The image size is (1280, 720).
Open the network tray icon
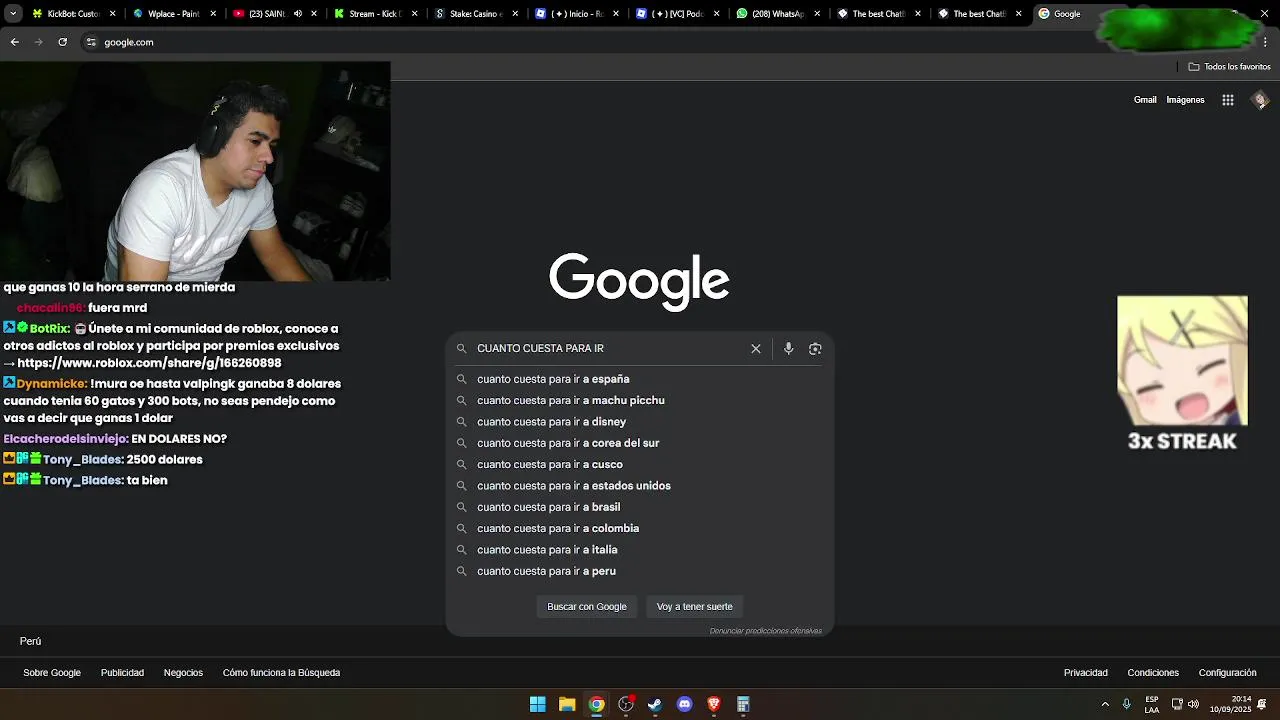coord(1177,704)
